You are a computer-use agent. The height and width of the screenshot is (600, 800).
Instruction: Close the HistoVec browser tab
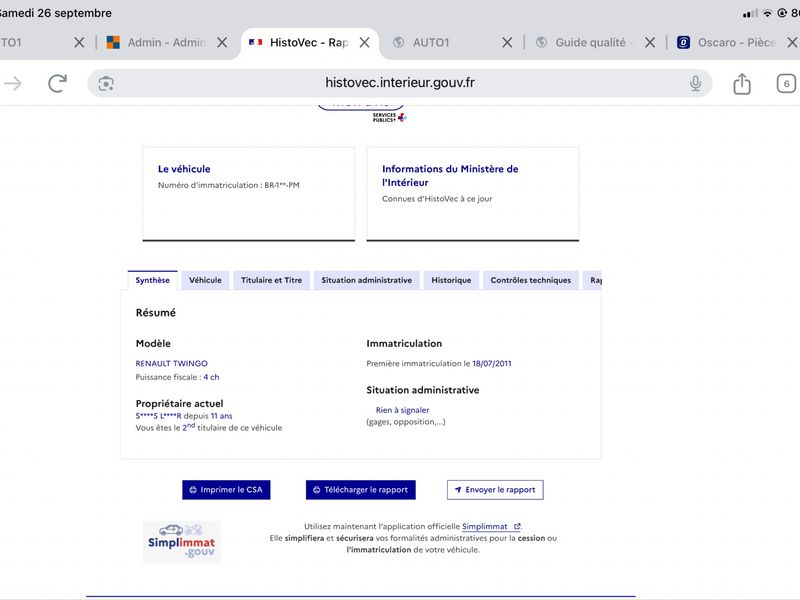(x=364, y=42)
